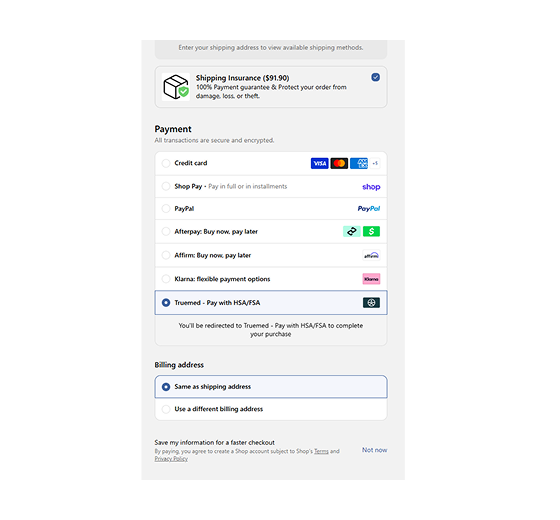Choose the PayPal radio button
The image size is (560, 520).
click(166, 209)
